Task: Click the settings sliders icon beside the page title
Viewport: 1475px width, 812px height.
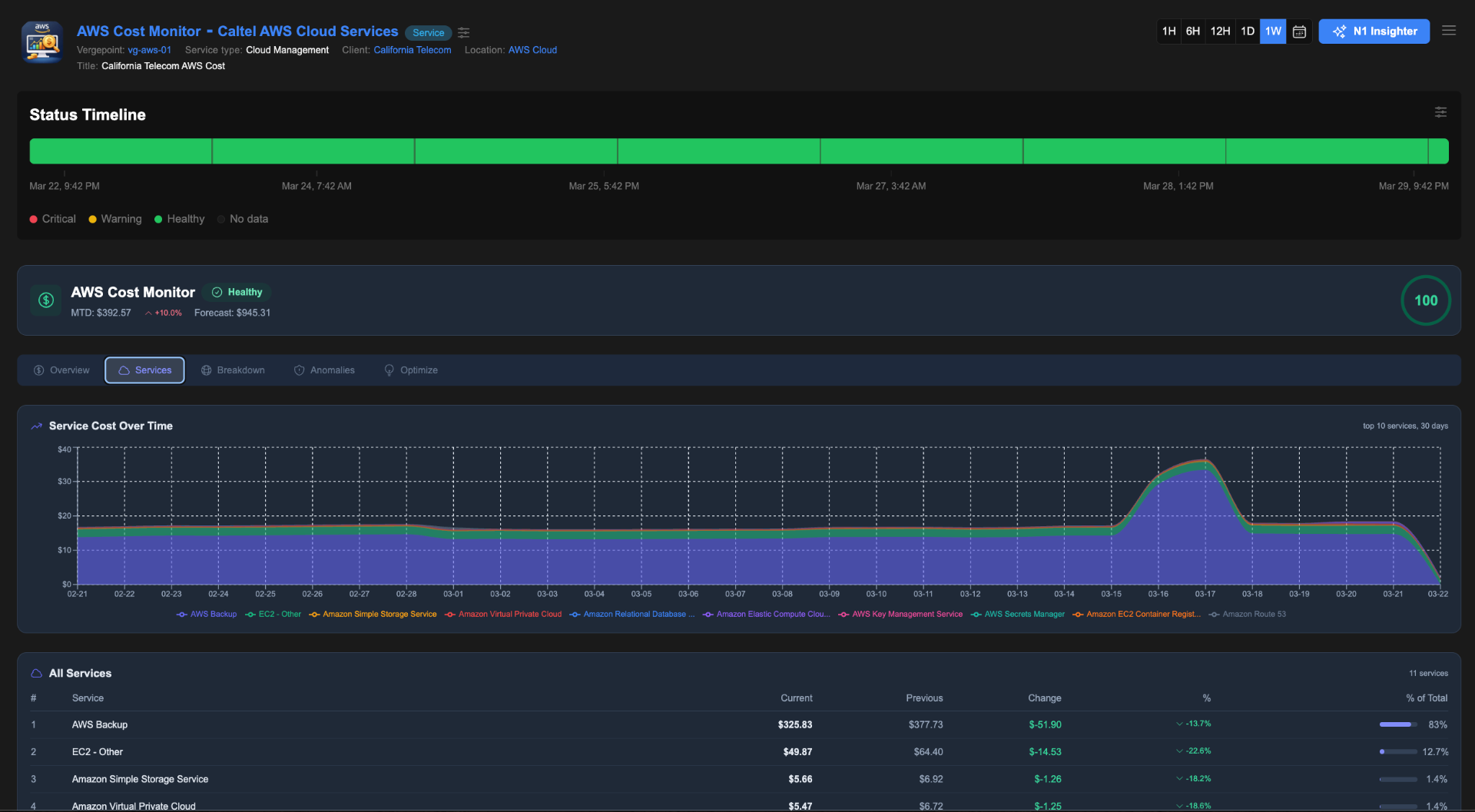Action: point(463,32)
